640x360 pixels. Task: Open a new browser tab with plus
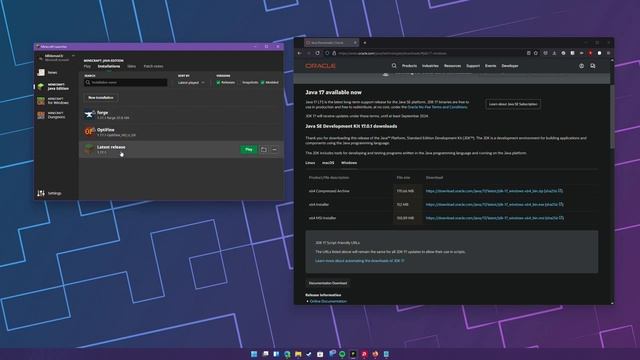364,42
